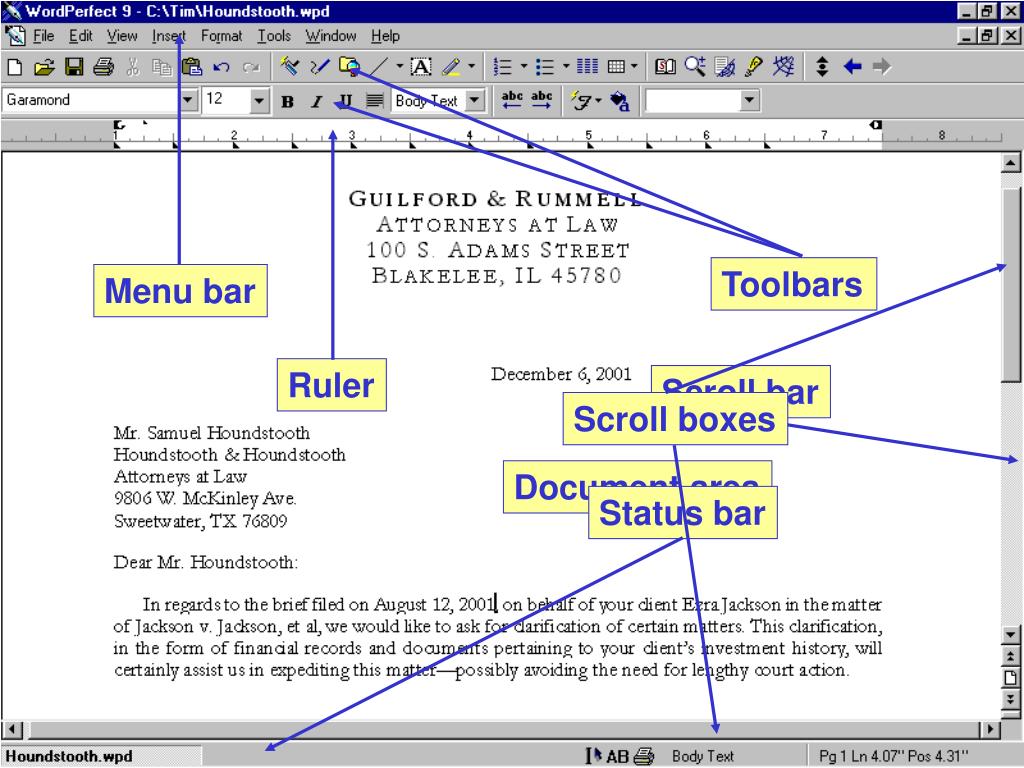1024x768 pixels.
Task: Click the shadow cursor status bar icon
Action: [x=592, y=756]
